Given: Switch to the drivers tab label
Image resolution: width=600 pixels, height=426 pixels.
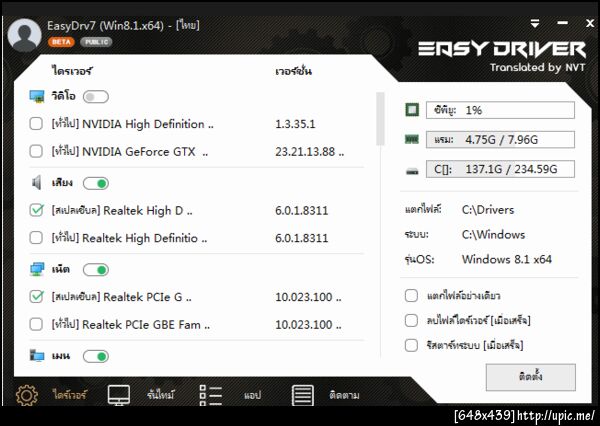Looking at the screenshot, I should tap(69, 395).
